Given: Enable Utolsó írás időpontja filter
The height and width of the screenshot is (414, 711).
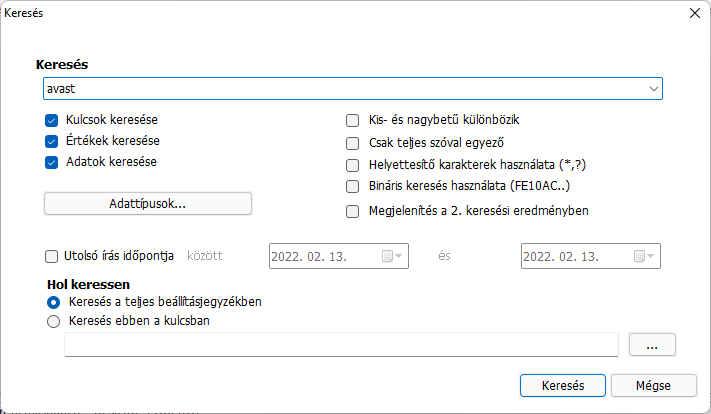Looking at the screenshot, I should [x=52, y=257].
